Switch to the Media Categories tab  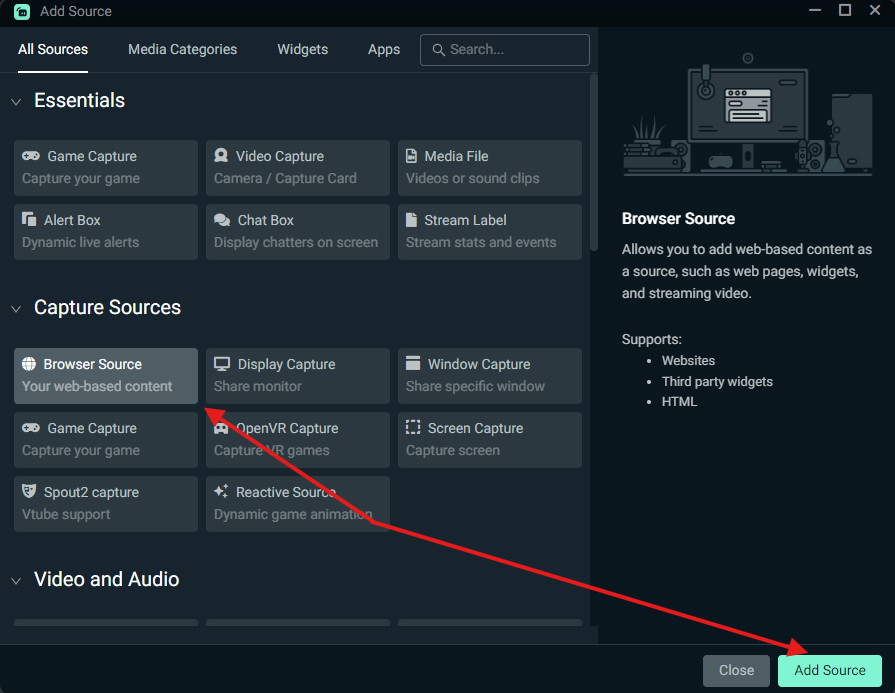click(x=182, y=49)
